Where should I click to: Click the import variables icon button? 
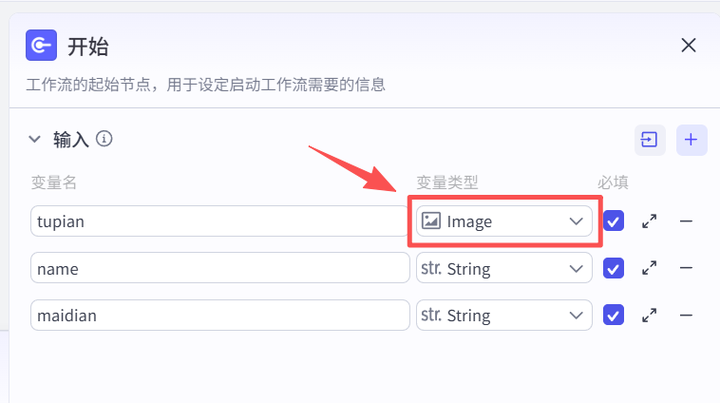tap(649, 140)
